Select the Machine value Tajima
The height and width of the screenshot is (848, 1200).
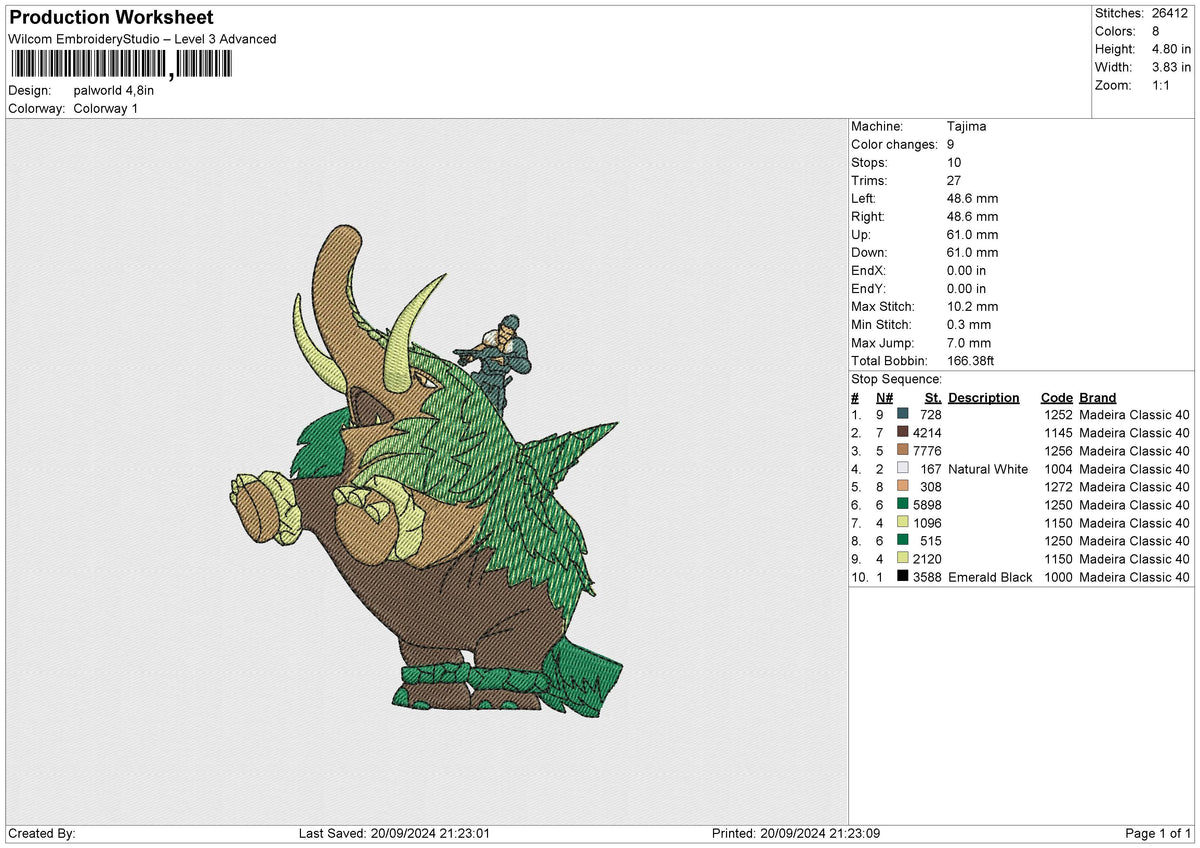tap(966, 127)
